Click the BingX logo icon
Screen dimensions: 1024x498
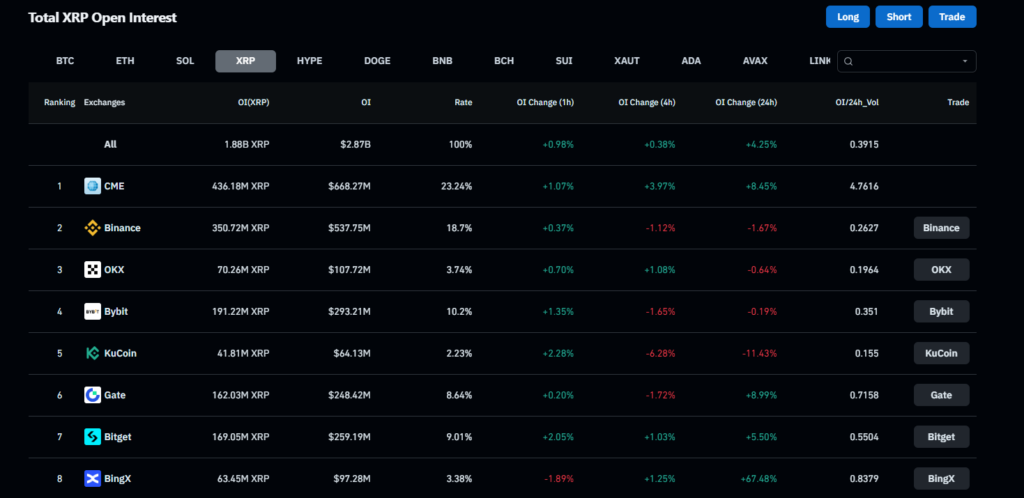click(93, 479)
